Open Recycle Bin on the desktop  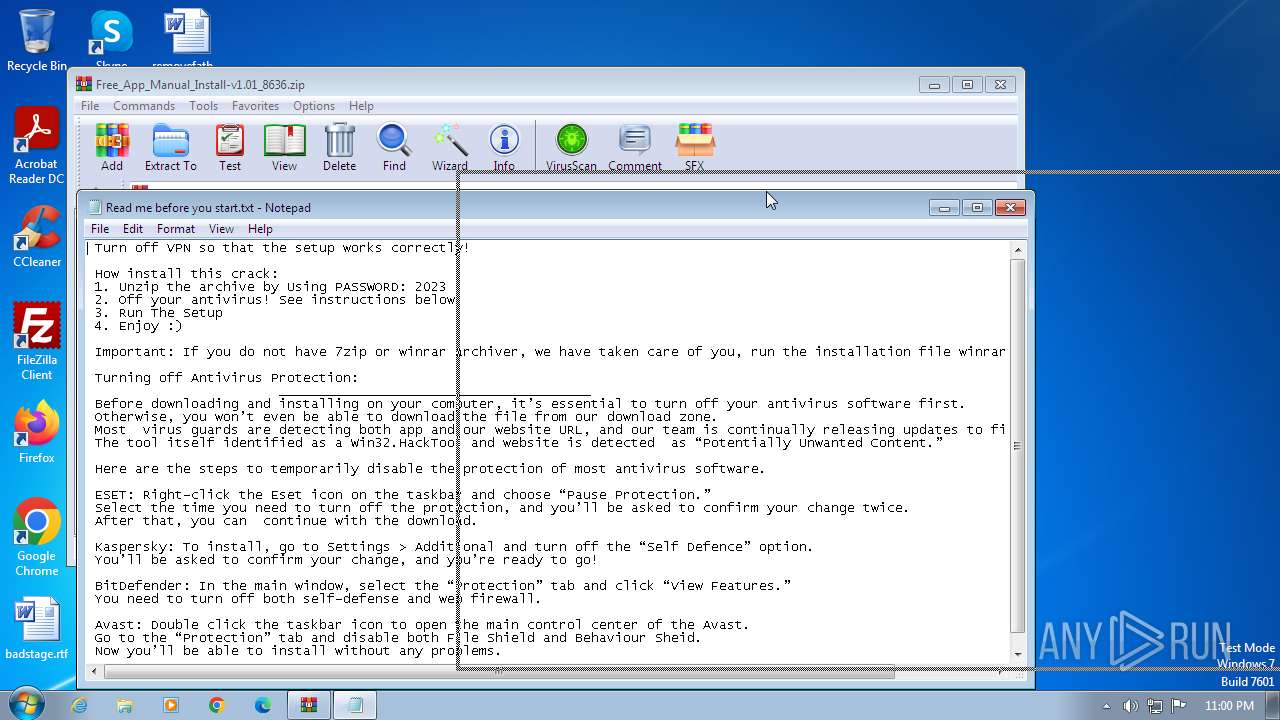pyautogui.click(x=37, y=40)
